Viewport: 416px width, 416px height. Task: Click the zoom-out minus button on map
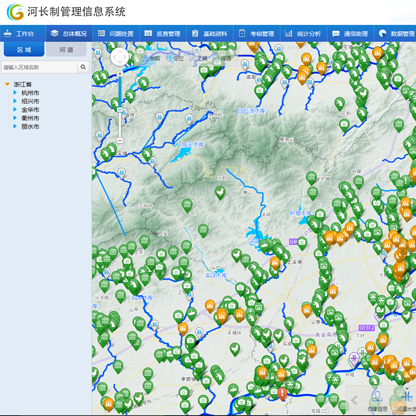(120, 140)
